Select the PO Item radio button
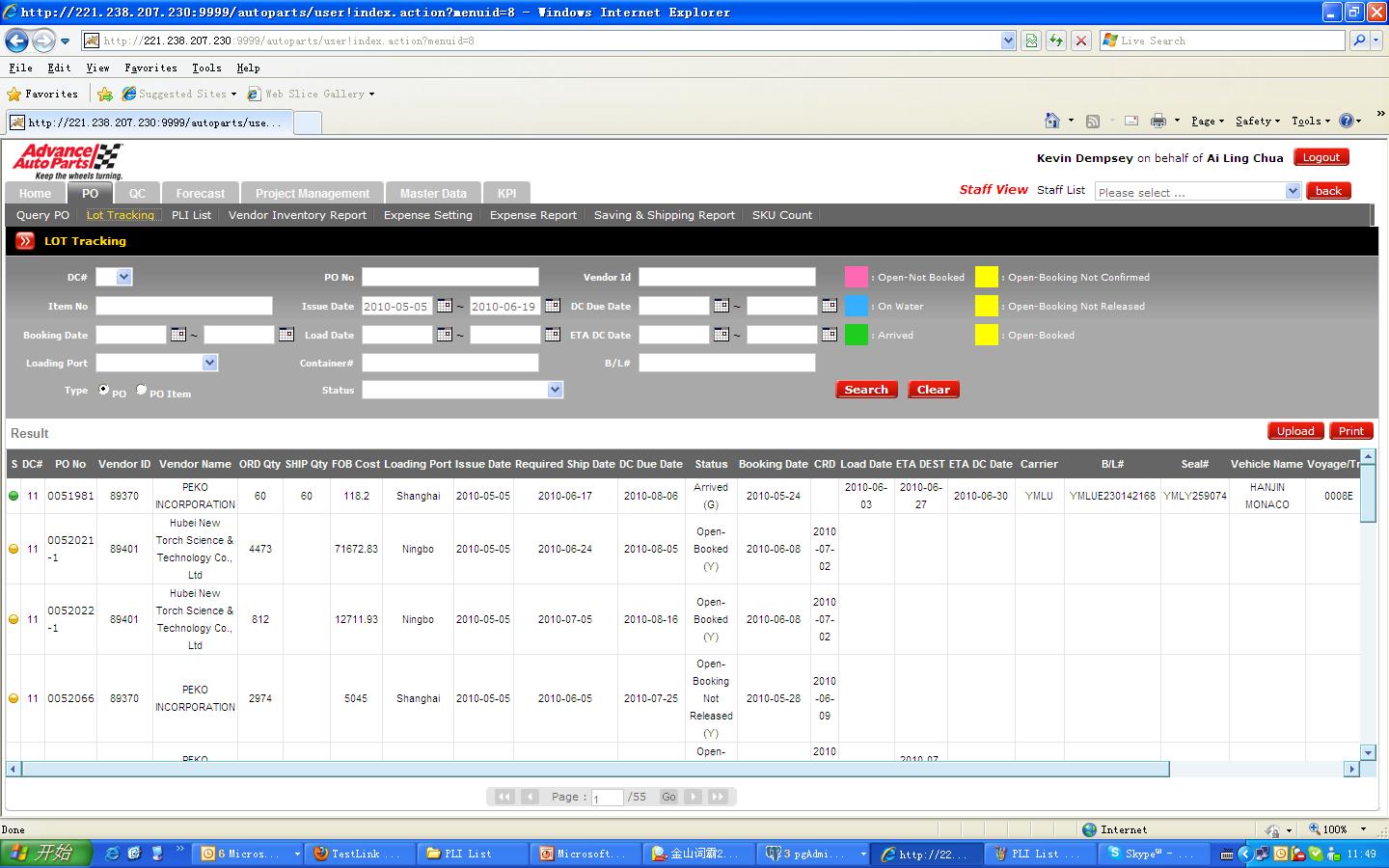 [142, 390]
